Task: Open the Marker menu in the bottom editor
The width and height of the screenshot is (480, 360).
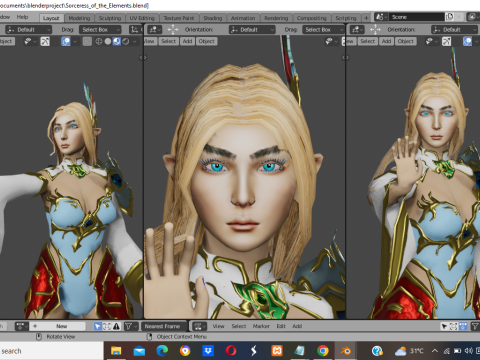Action: click(x=261, y=326)
